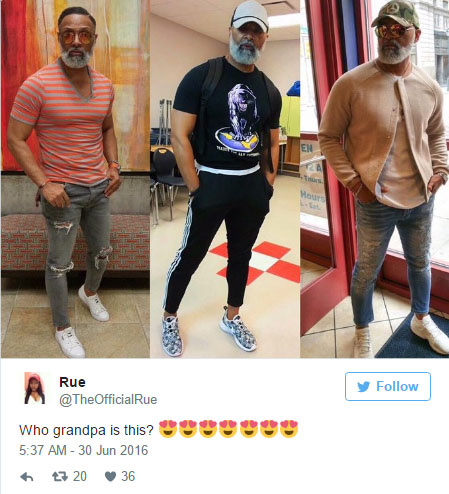Open the photo with tan cardigan and camo cap
The image size is (449, 494).
tap(375, 179)
